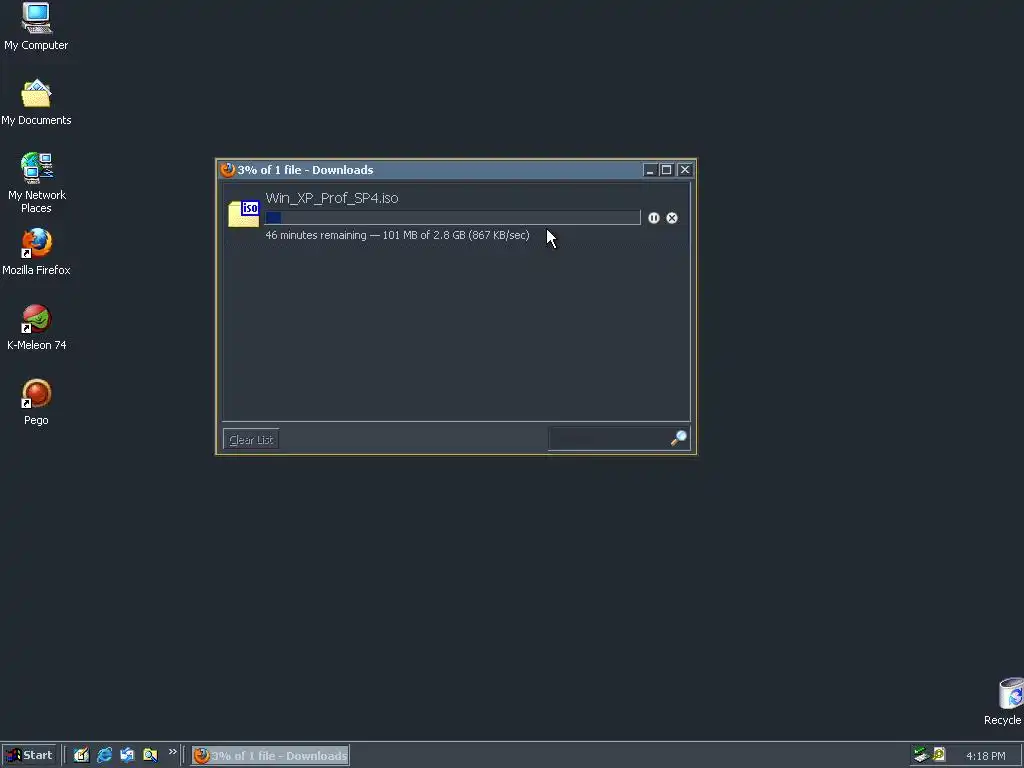Click the Clear List button
This screenshot has width=1024, height=768.
(x=251, y=440)
